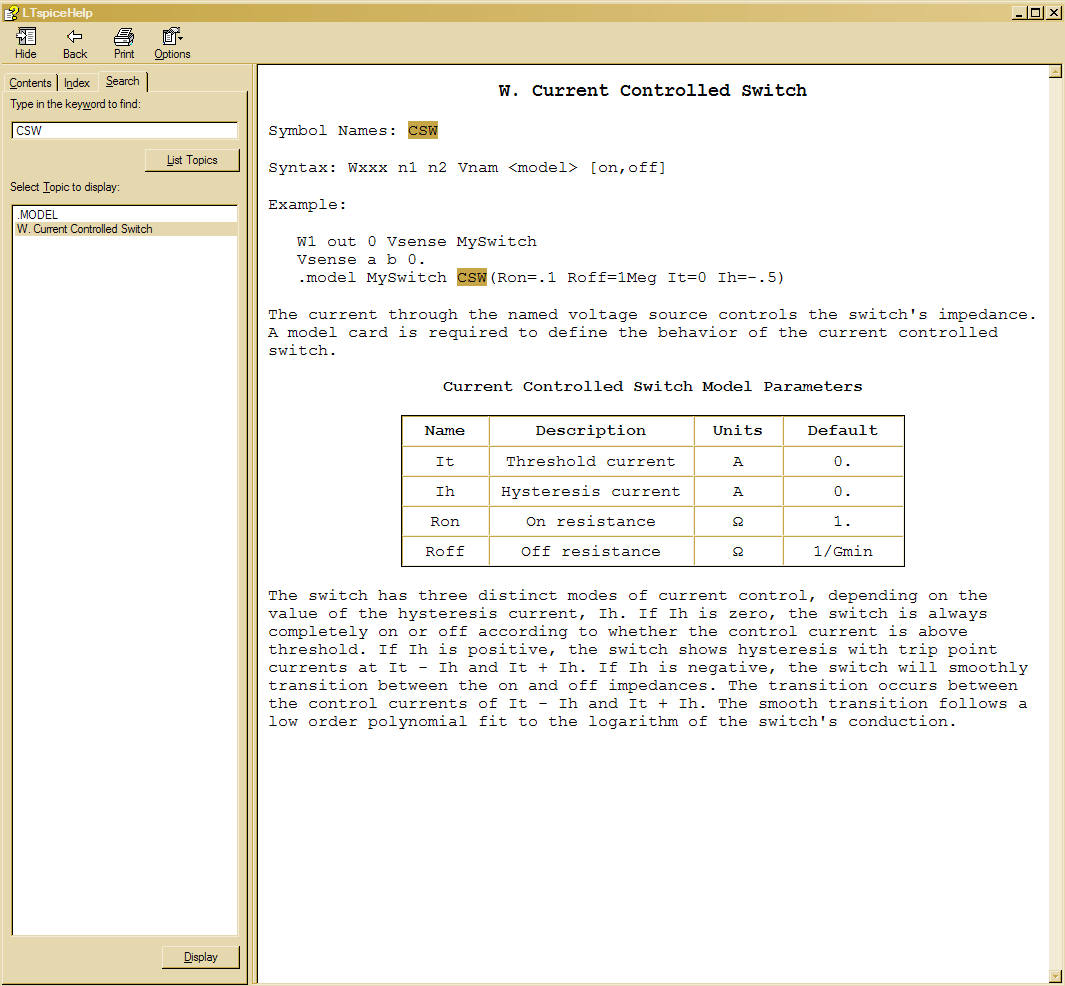1065x986 pixels.
Task: Click the Ron cell in the table
Action: (x=445, y=522)
